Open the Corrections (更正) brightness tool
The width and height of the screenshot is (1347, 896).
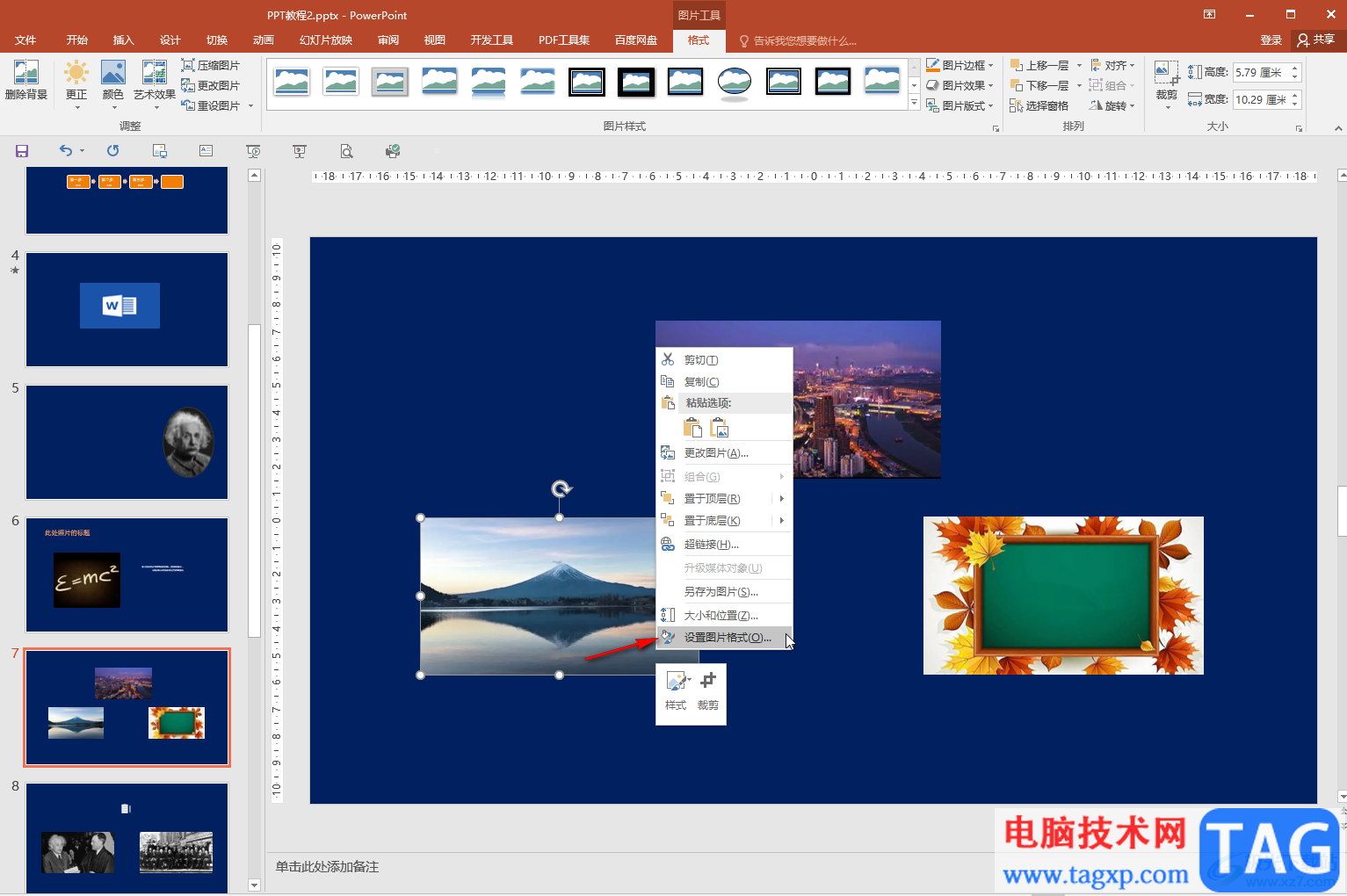pyautogui.click(x=76, y=84)
